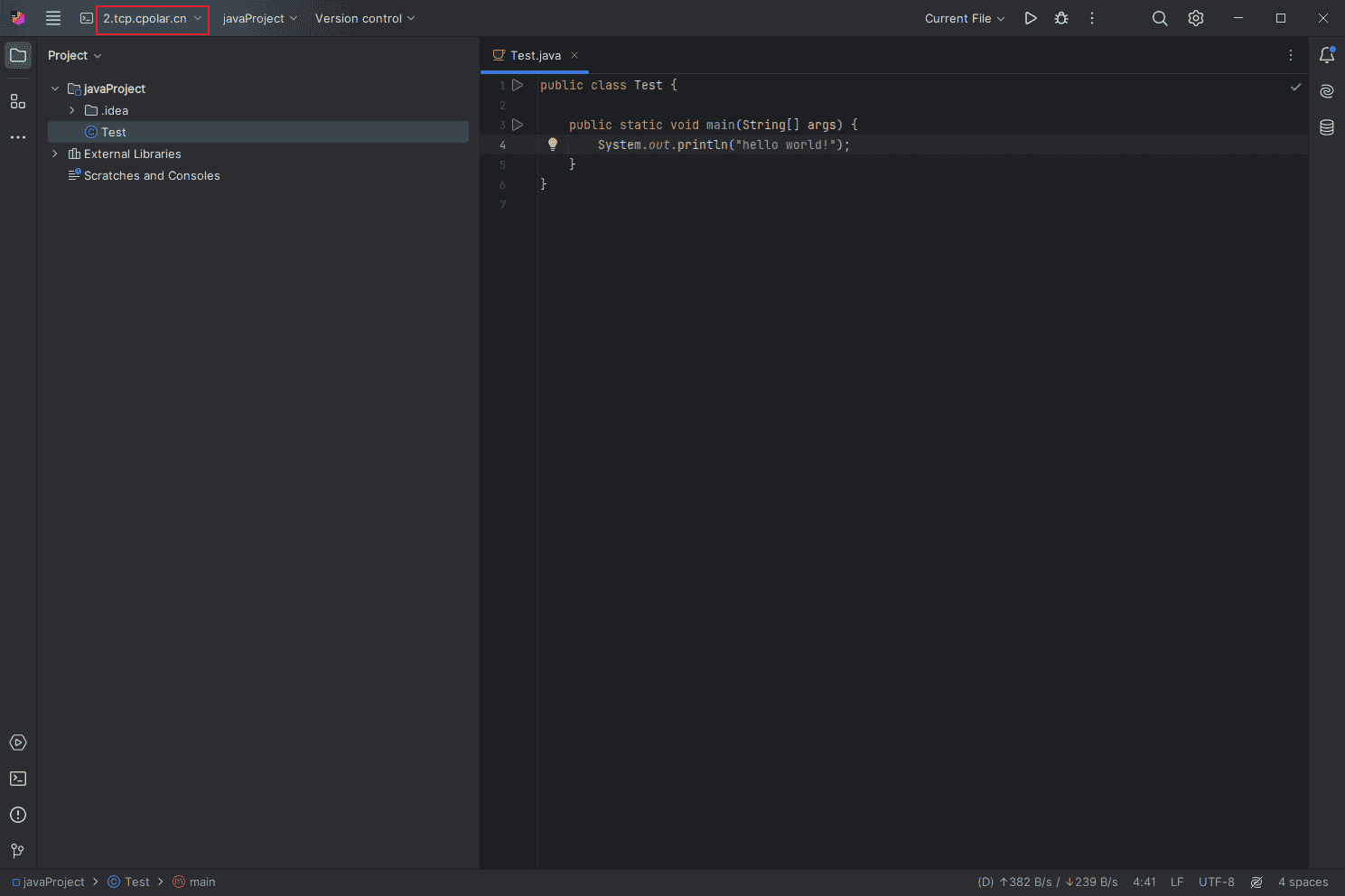Screen dimensions: 1345x896
Task: Click UTF-8 encoding in the status bar
Action: coord(1216,882)
